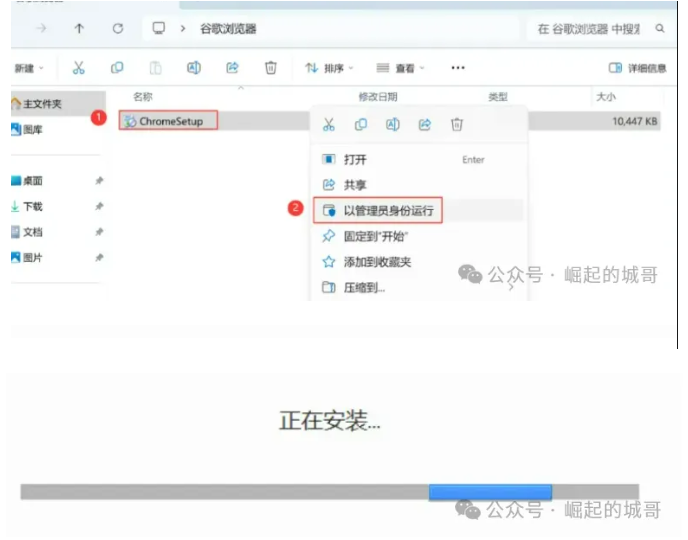Open the 新建 dropdown

[29, 68]
